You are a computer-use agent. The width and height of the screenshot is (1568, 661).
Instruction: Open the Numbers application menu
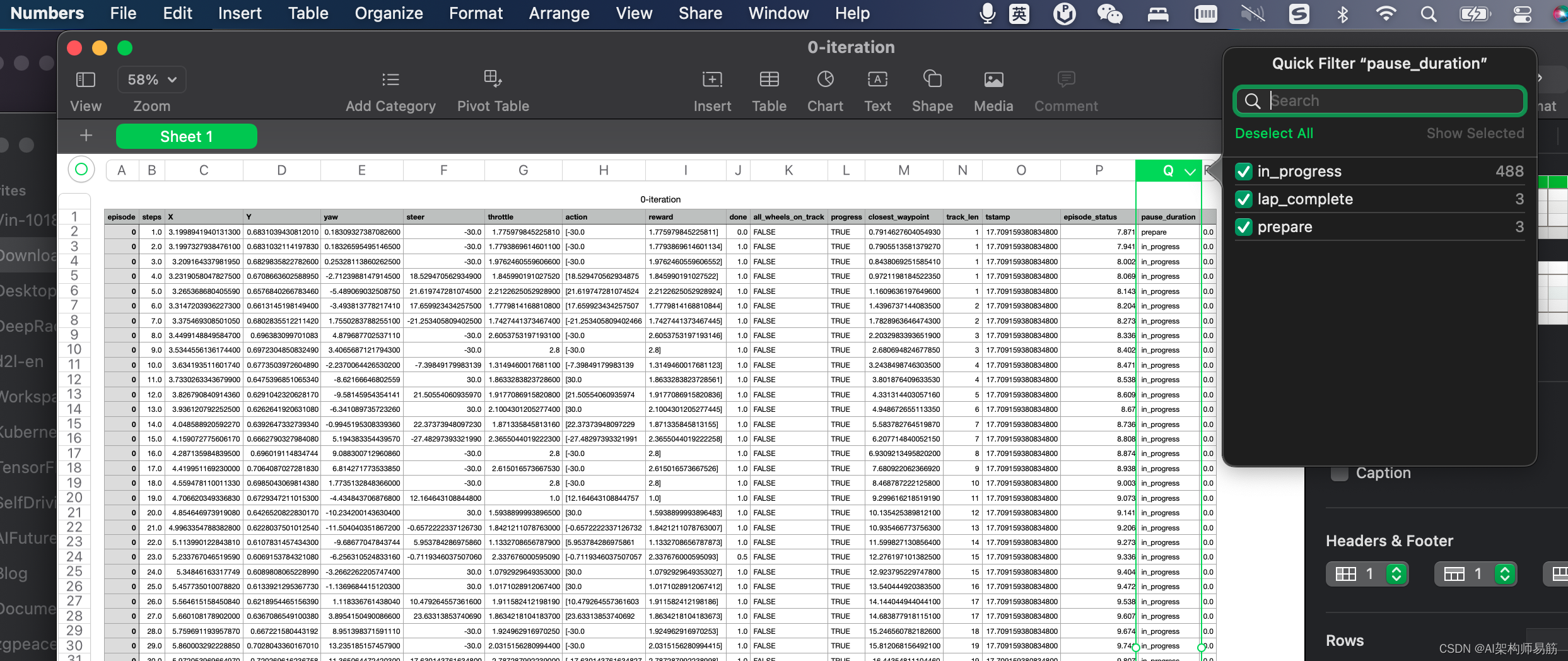47,13
